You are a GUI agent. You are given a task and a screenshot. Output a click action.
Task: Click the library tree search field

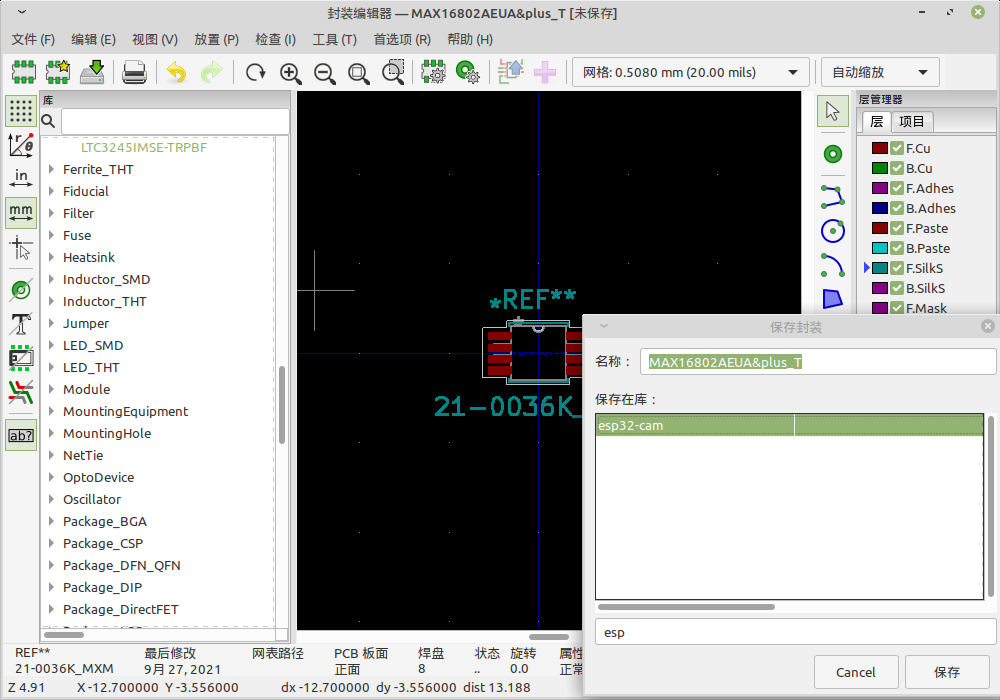click(175, 121)
